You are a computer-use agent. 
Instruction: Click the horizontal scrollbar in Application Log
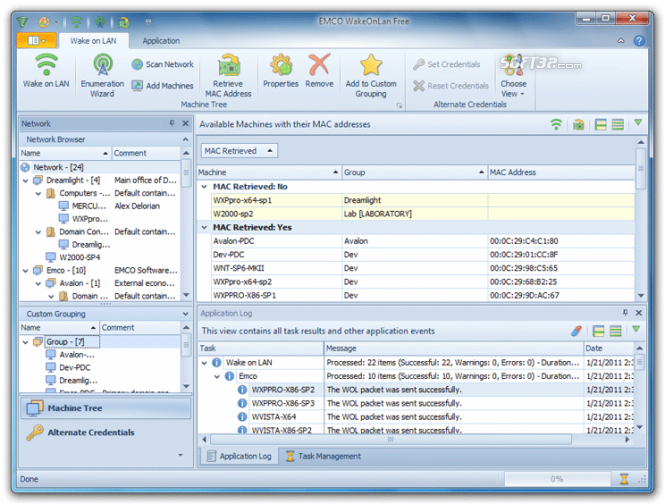[x=390, y=440]
